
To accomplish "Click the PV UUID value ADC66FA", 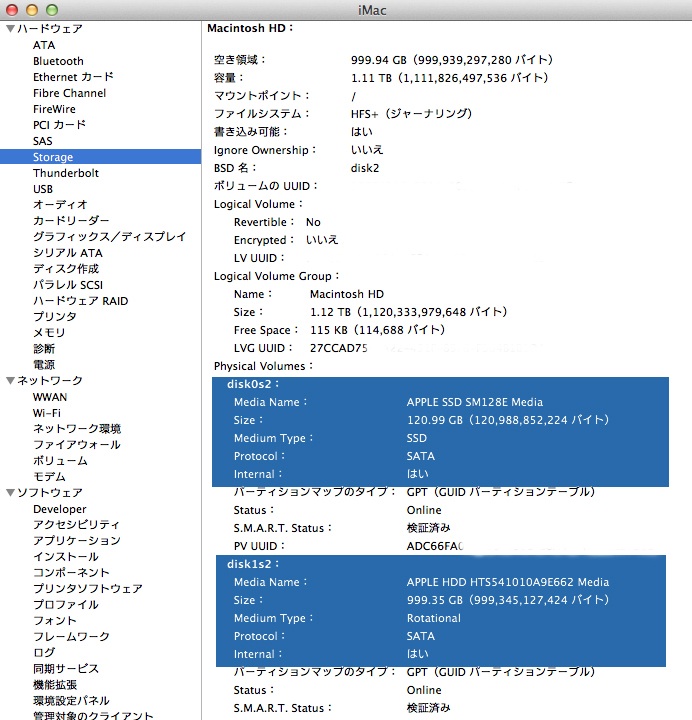I will [435, 546].
